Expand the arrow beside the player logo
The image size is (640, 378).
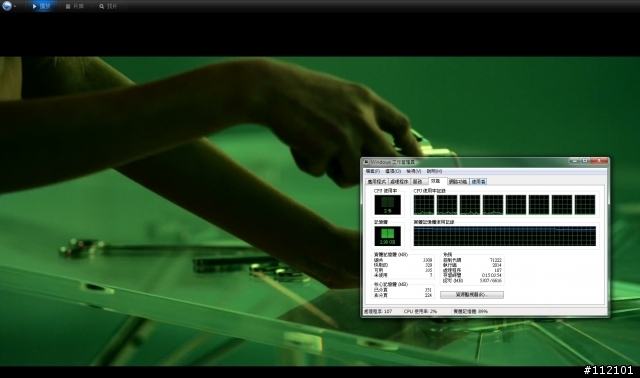pyautogui.click(x=15, y=7)
